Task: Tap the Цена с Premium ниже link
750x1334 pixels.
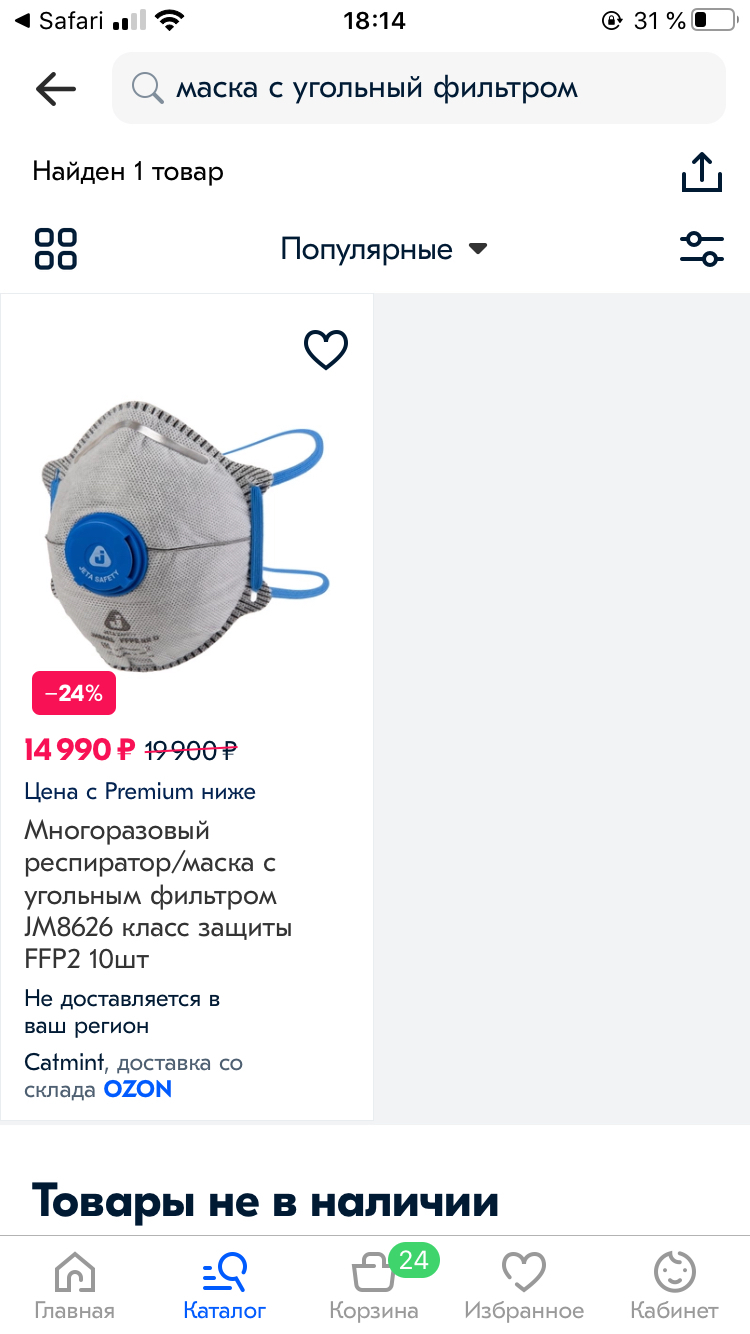Action: (x=140, y=791)
